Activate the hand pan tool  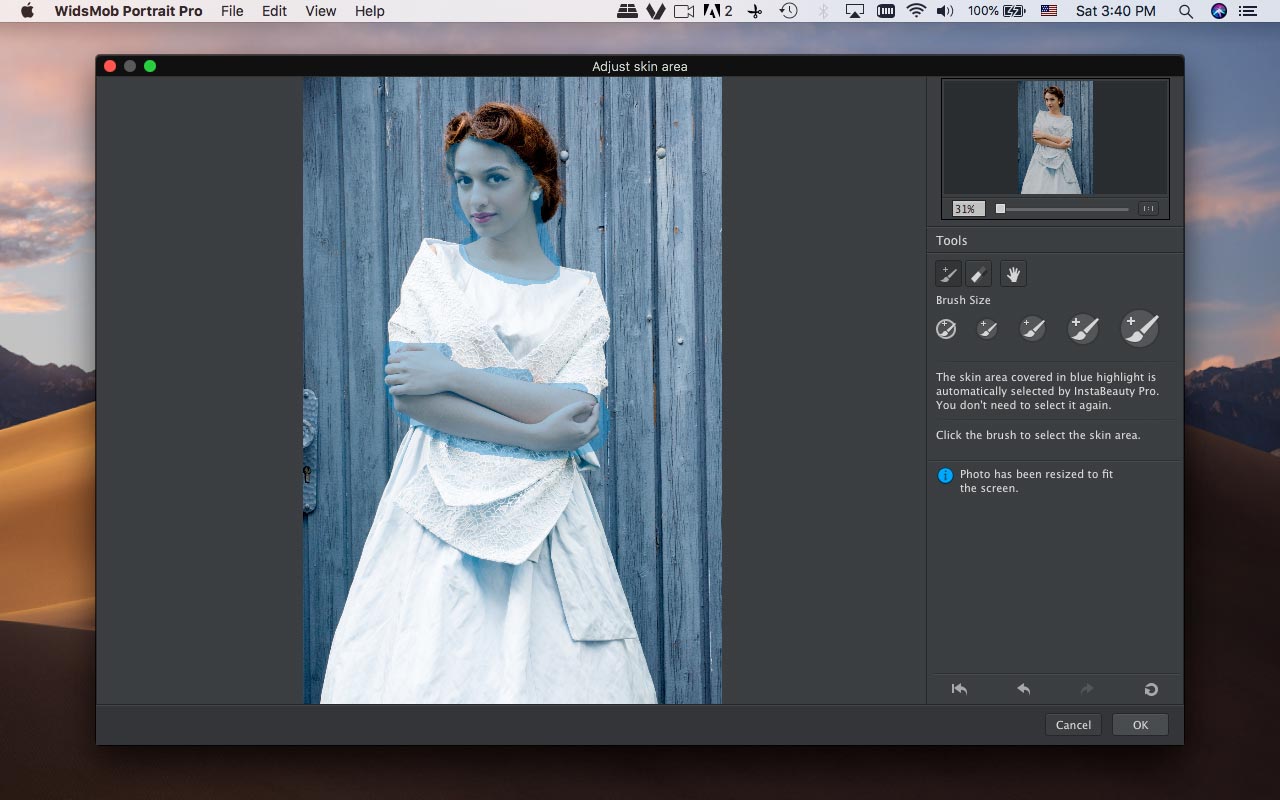coord(1013,274)
